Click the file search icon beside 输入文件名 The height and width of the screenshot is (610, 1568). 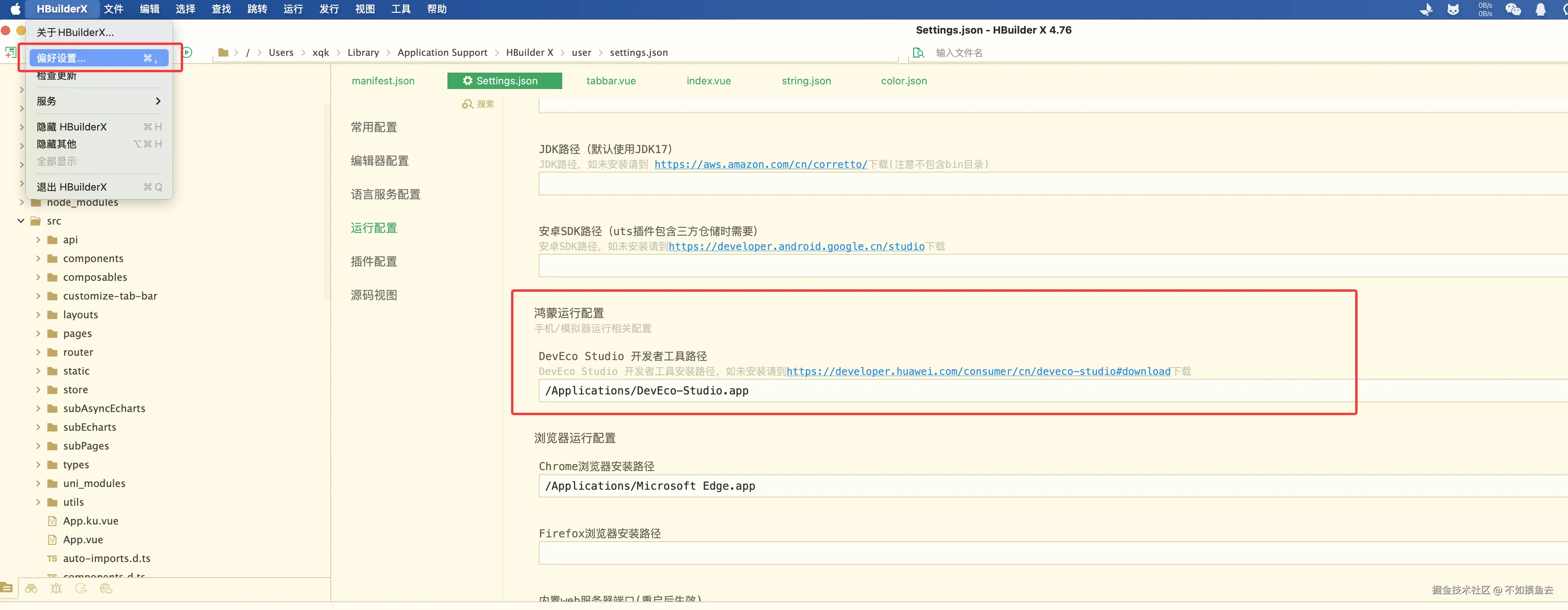tap(919, 53)
